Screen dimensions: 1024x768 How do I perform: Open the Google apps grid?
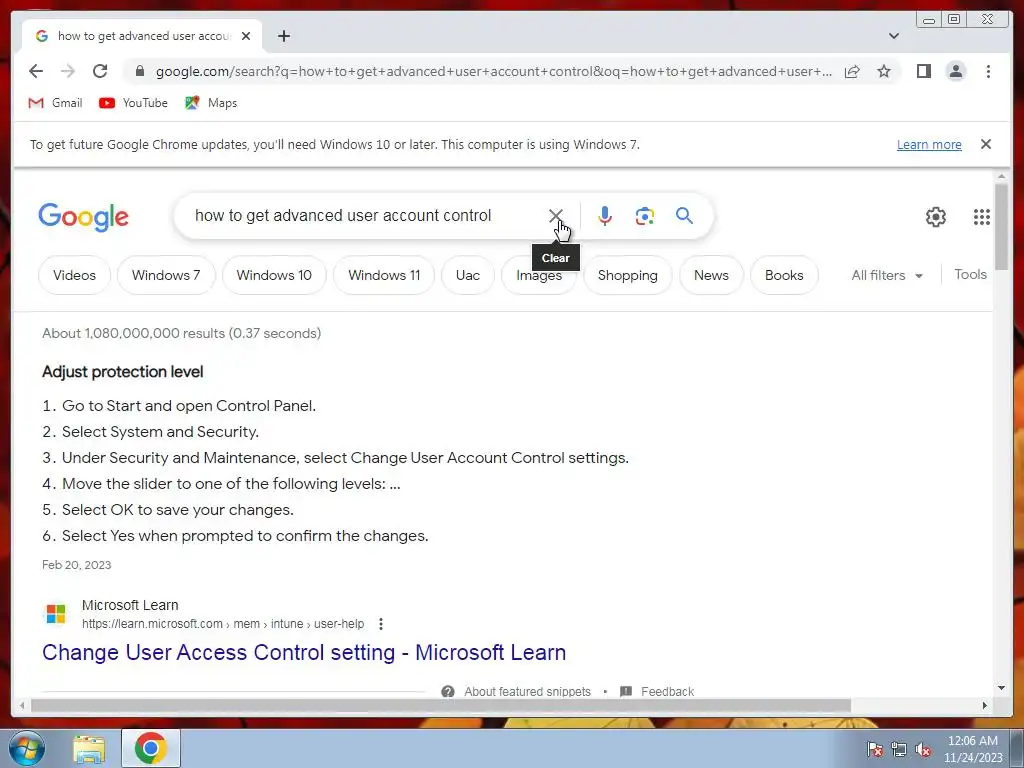pyautogui.click(x=982, y=217)
